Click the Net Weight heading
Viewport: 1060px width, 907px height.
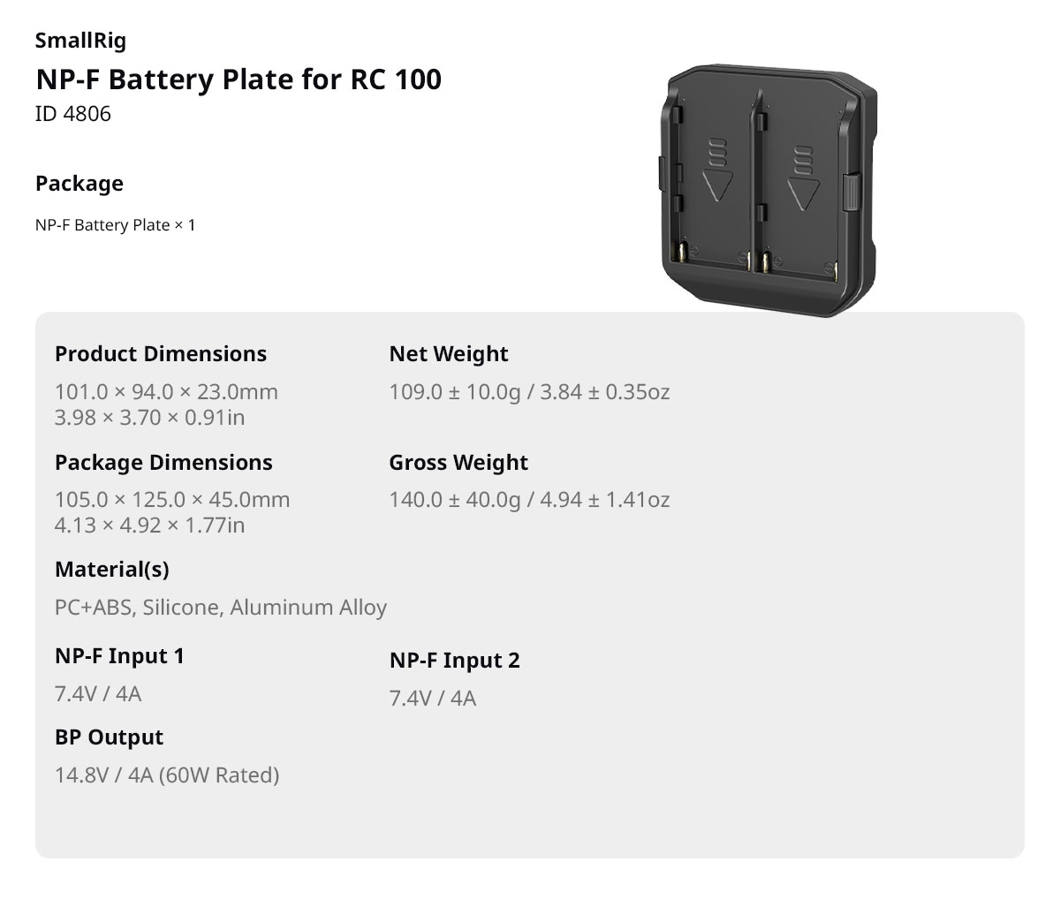pos(448,354)
